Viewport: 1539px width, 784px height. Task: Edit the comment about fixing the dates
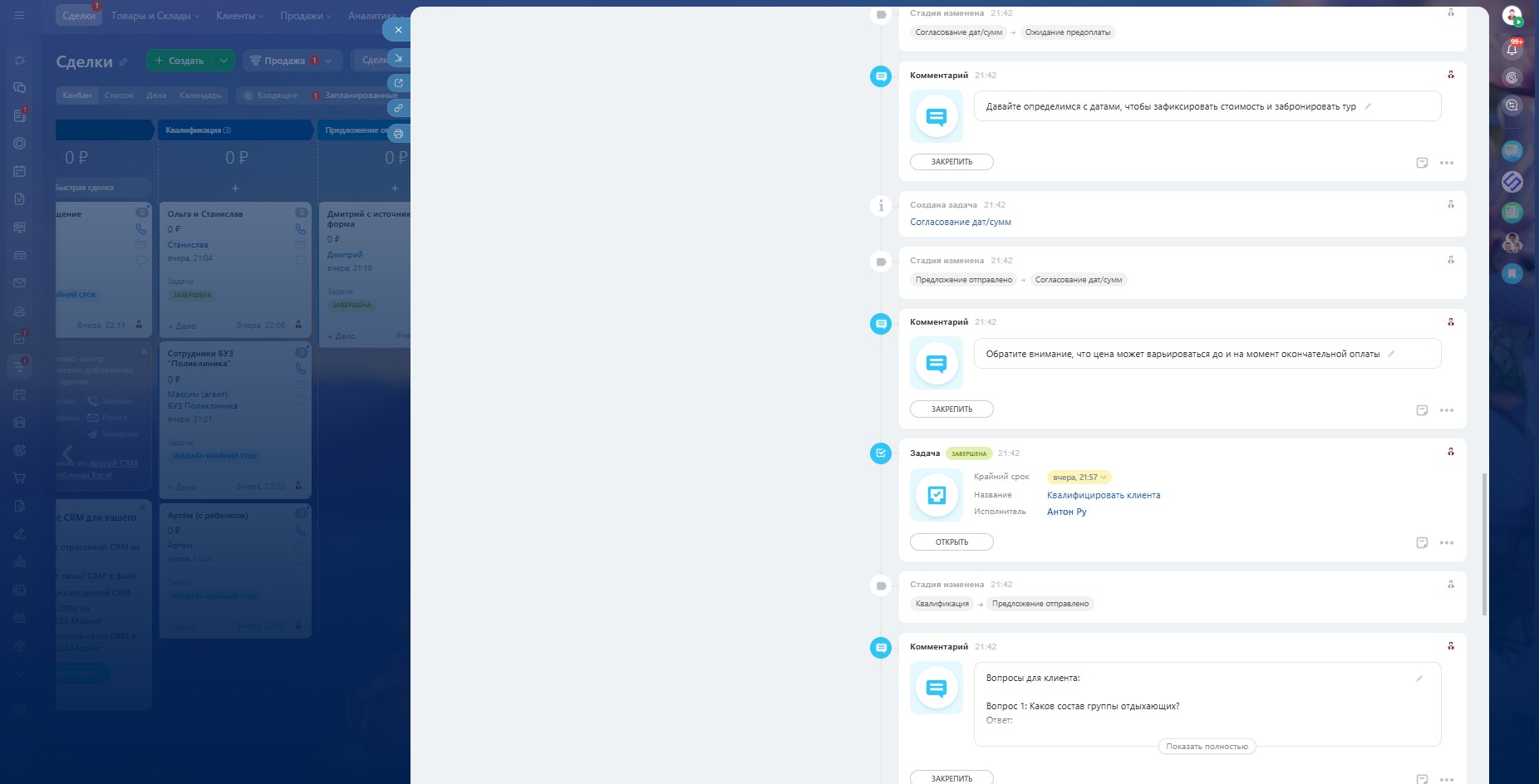click(x=1368, y=106)
